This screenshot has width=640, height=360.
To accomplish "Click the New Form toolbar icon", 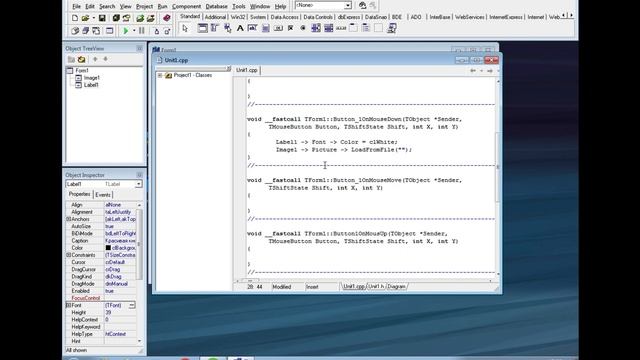I will (x=109, y=31).
